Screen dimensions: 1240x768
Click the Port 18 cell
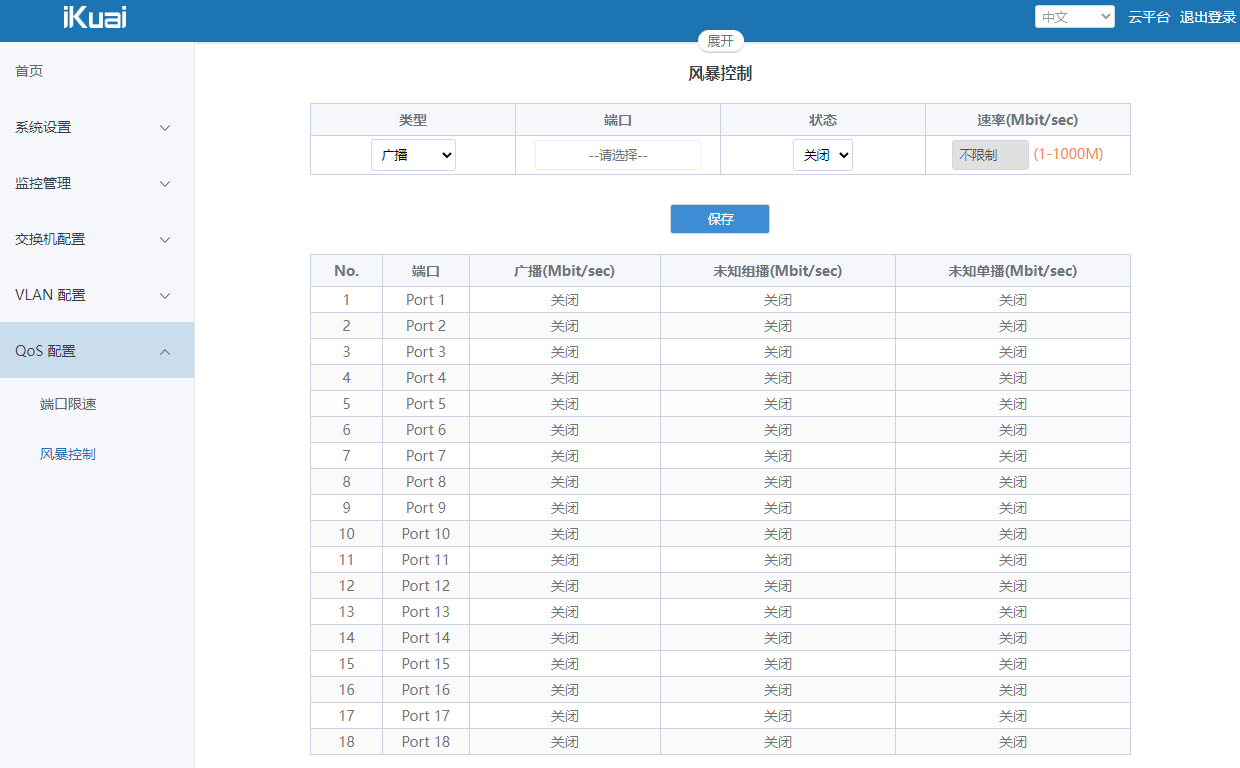coord(426,742)
